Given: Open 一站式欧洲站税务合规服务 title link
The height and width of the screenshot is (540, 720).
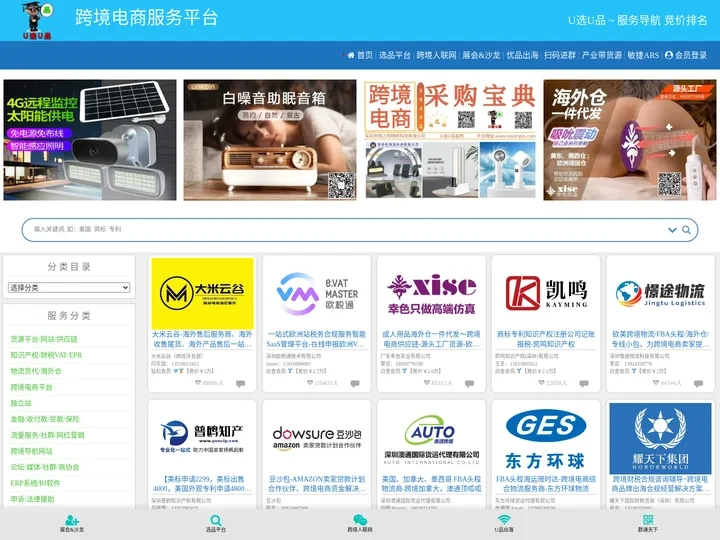Looking at the screenshot, I should pyautogui.click(x=316, y=339).
